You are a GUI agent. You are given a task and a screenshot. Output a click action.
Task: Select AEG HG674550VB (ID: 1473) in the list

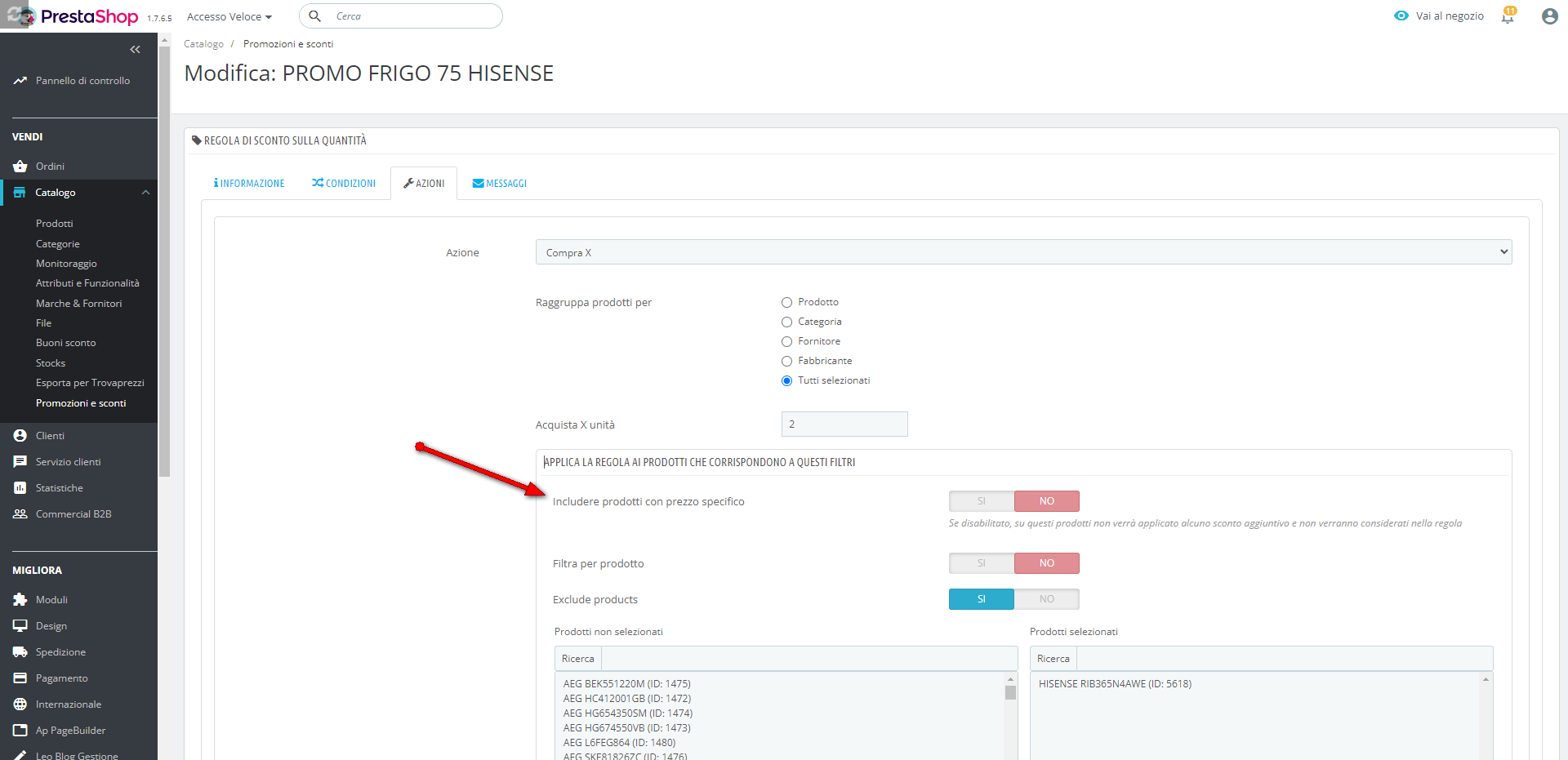click(627, 728)
